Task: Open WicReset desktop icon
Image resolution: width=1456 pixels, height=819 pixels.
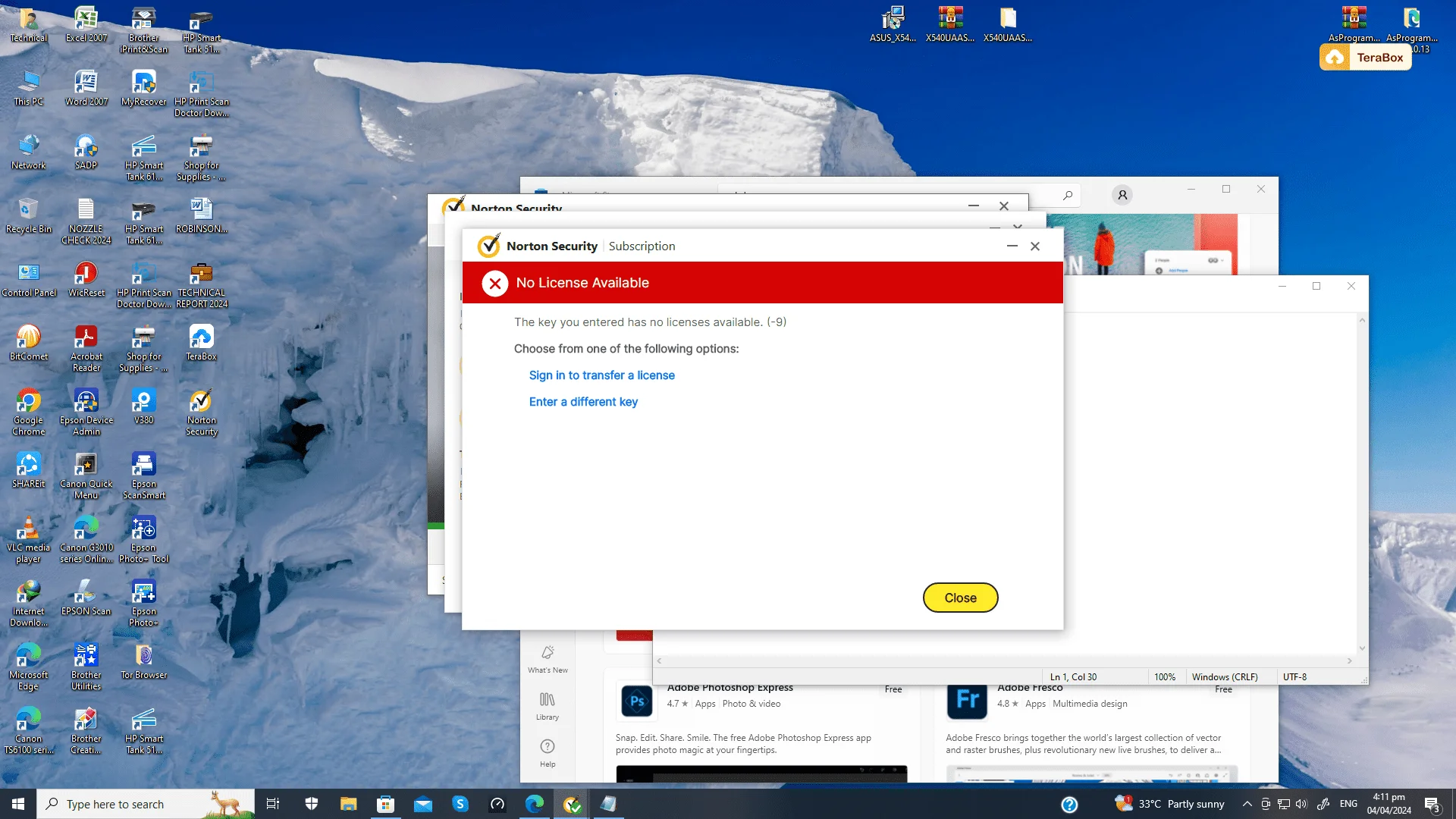Action: click(x=86, y=279)
